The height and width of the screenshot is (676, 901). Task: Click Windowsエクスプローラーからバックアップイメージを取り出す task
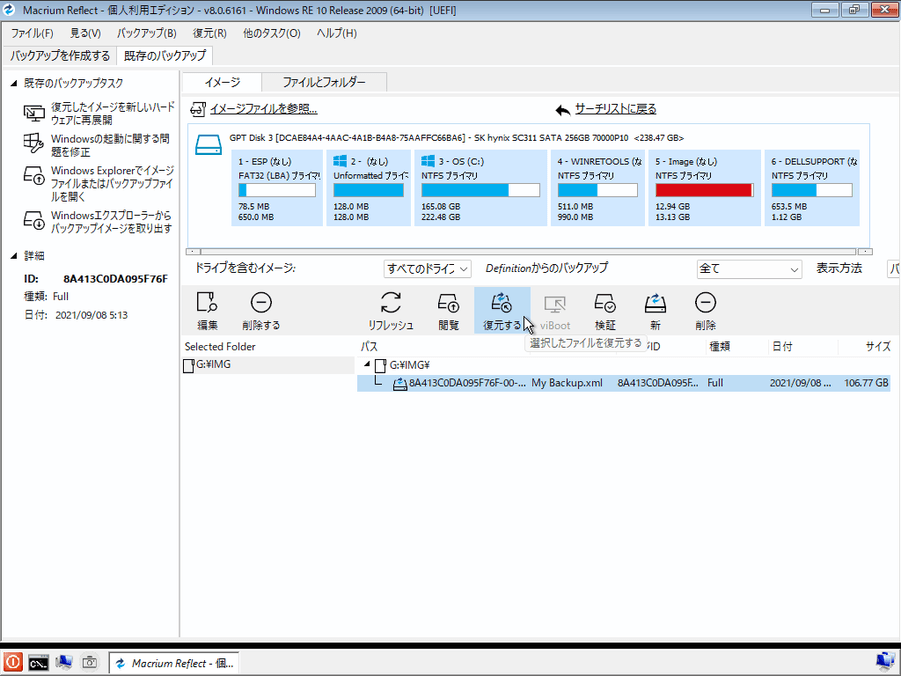[x=111, y=222]
